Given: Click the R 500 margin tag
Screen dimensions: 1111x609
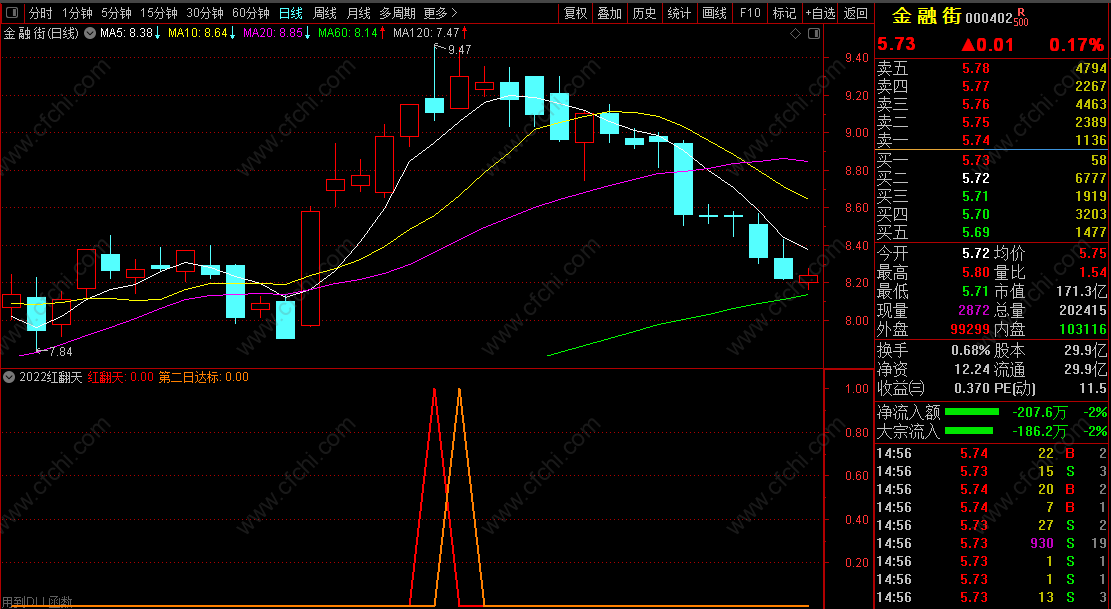Looking at the screenshot, I should pos(1021,17).
